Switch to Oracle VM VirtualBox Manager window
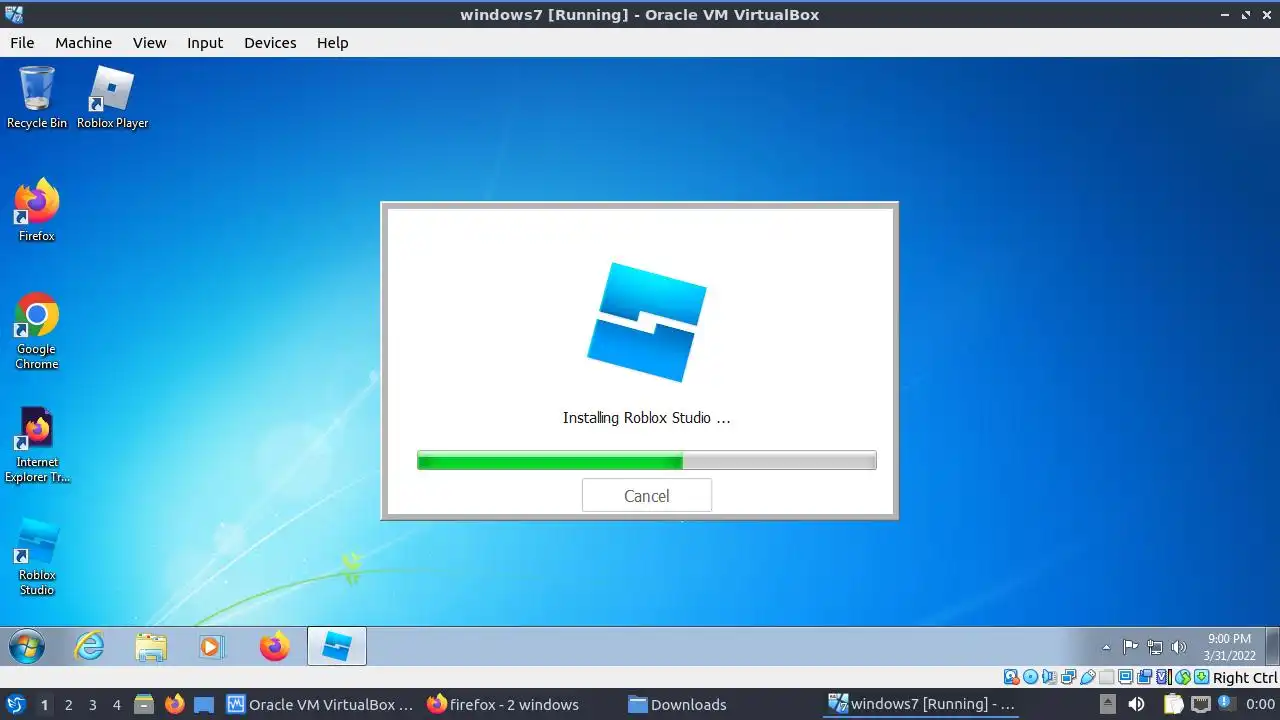Viewport: 1280px width, 720px height. pyautogui.click(x=320, y=704)
